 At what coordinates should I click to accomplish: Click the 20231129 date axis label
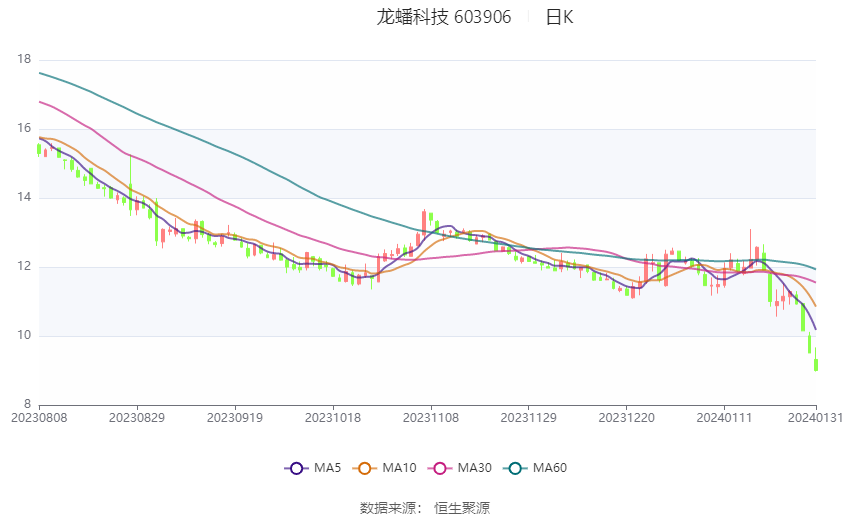pyautogui.click(x=529, y=418)
